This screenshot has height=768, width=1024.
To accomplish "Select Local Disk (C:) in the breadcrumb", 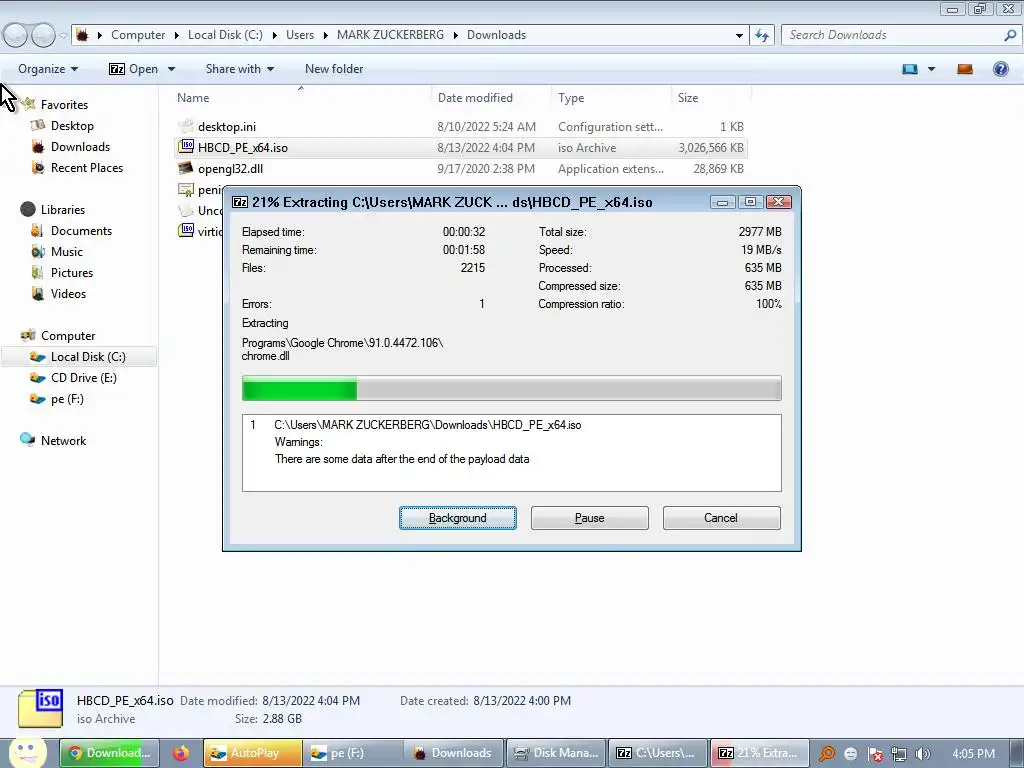I will (225, 35).
